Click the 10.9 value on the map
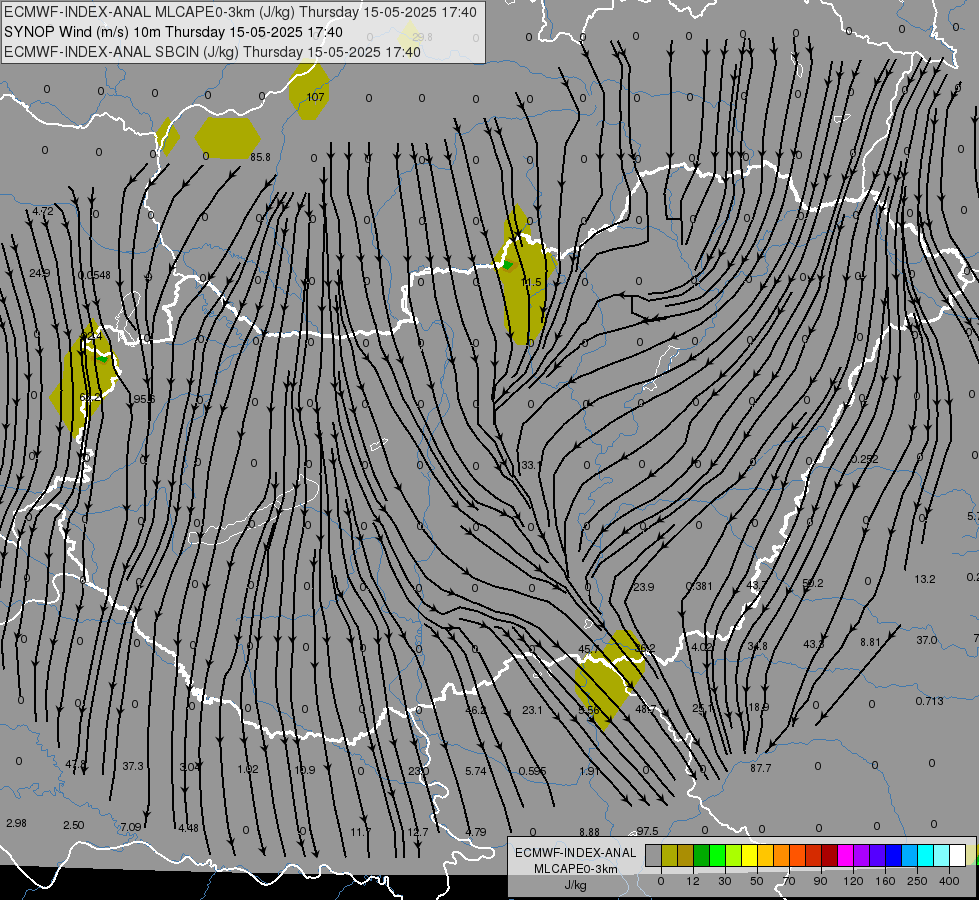The image size is (979, 900). tap(305, 770)
